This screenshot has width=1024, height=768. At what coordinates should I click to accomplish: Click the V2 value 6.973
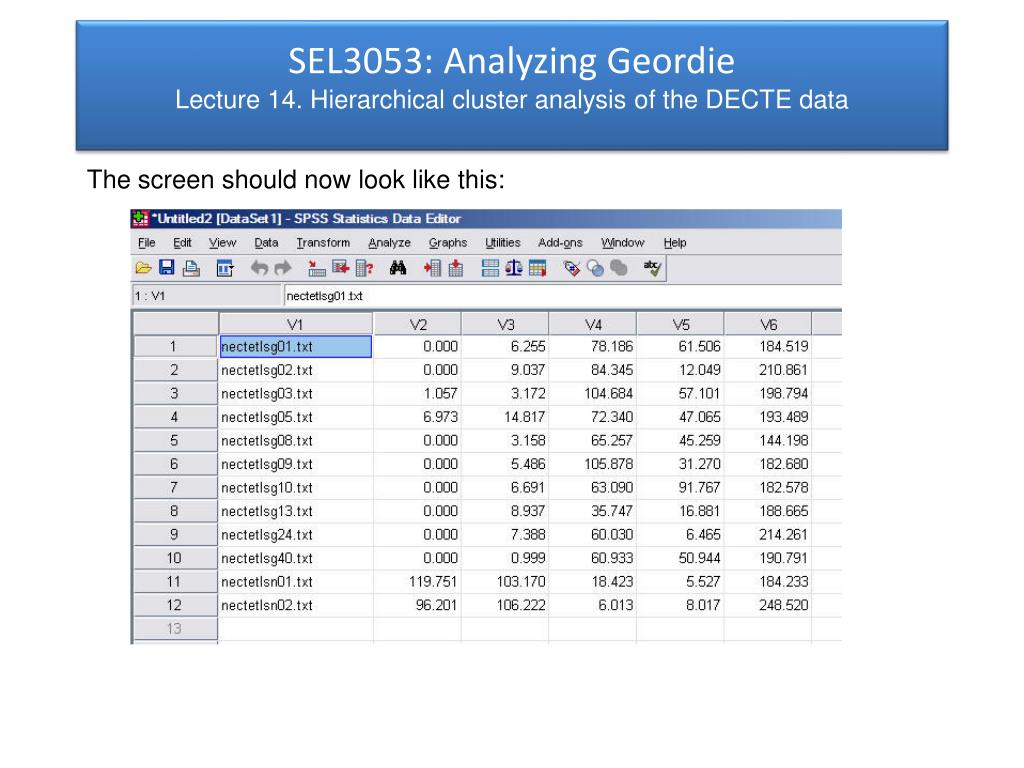(417, 417)
